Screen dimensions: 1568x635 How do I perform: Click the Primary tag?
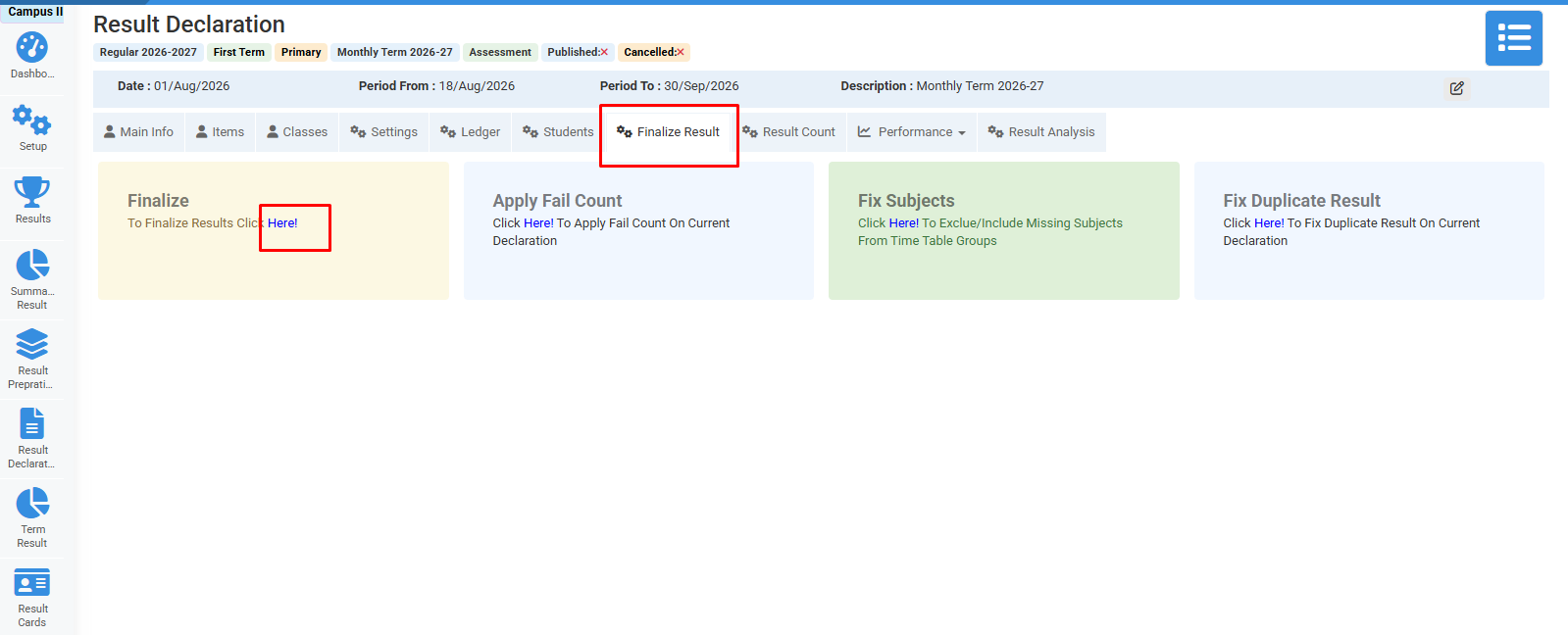301,52
